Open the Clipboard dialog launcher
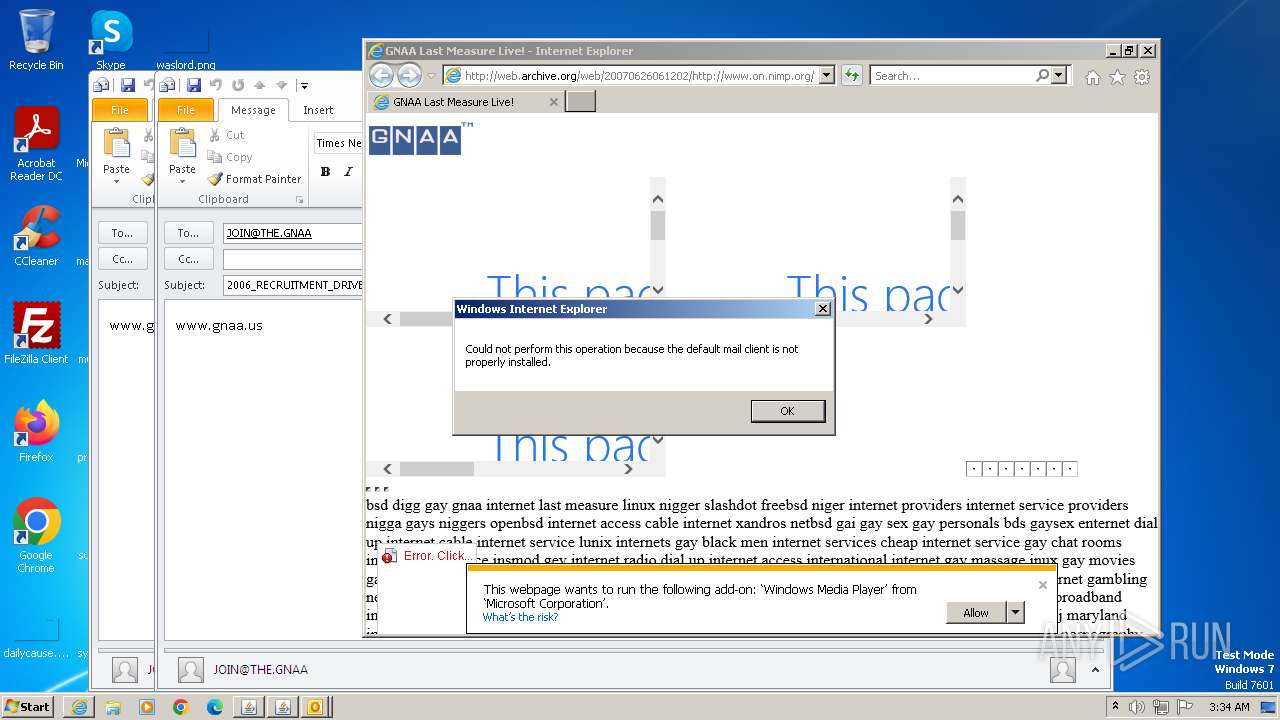1280x720 pixels. 298,200
